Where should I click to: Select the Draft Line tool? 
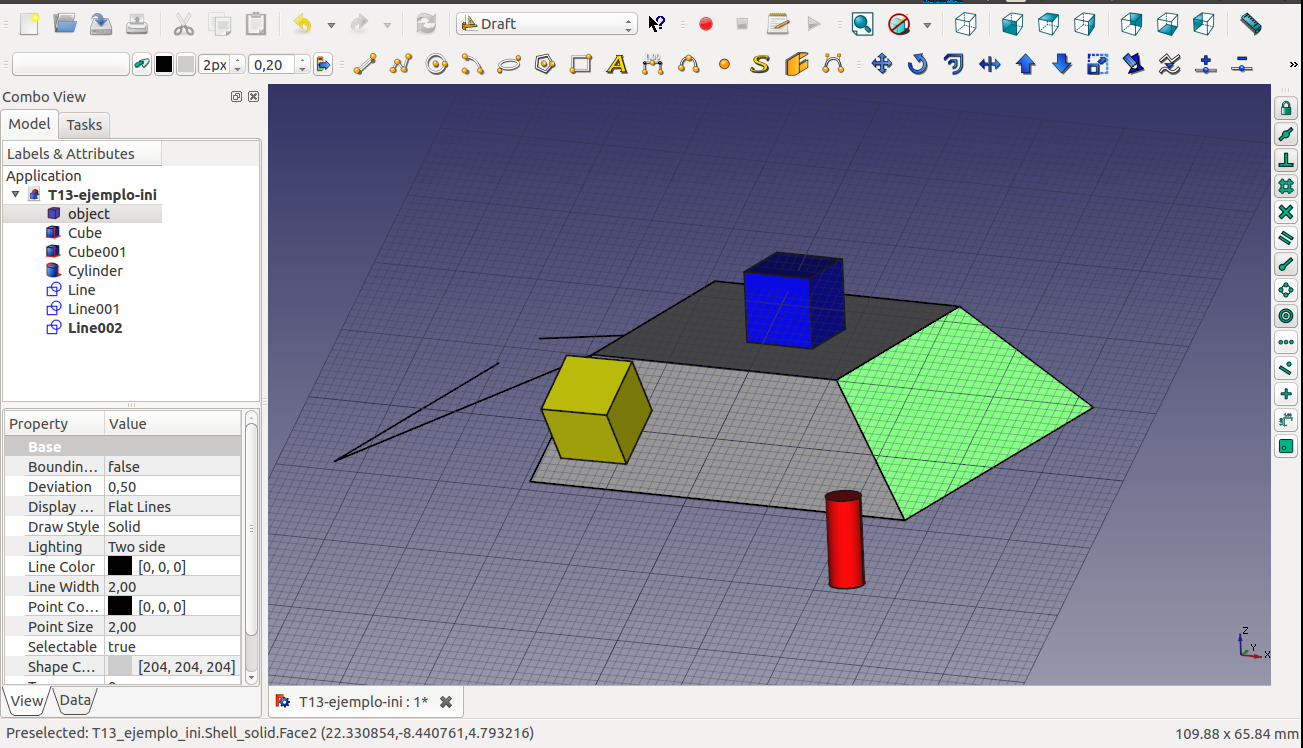tap(365, 65)
